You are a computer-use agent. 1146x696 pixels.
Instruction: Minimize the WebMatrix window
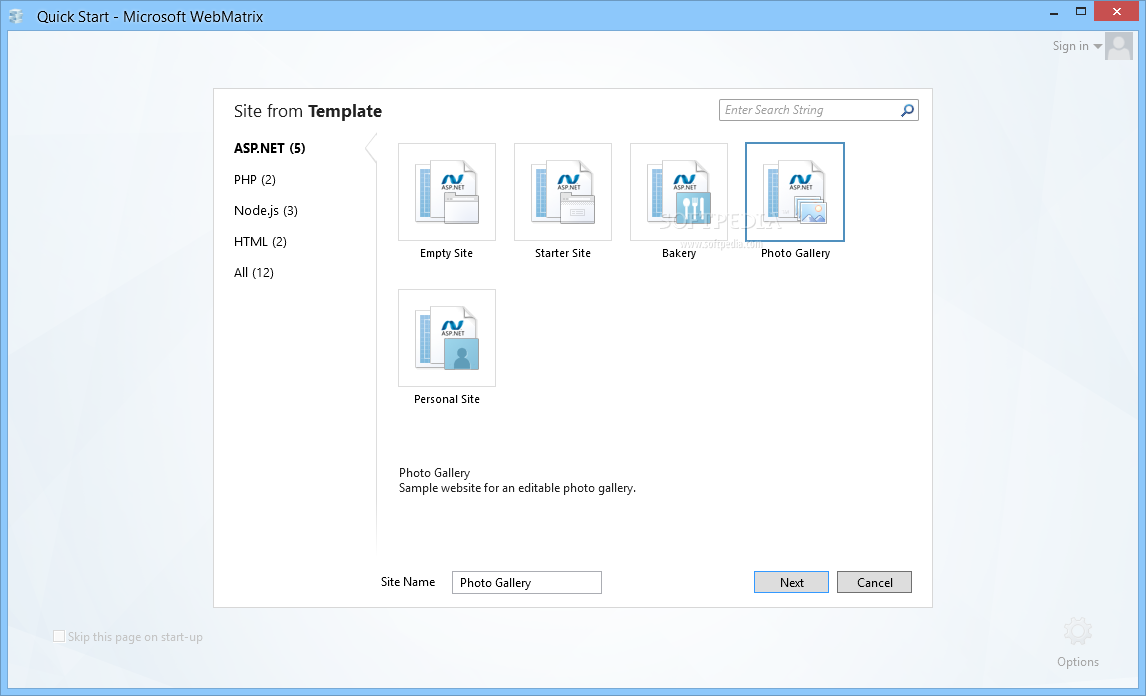click(x=1054, y=12)
